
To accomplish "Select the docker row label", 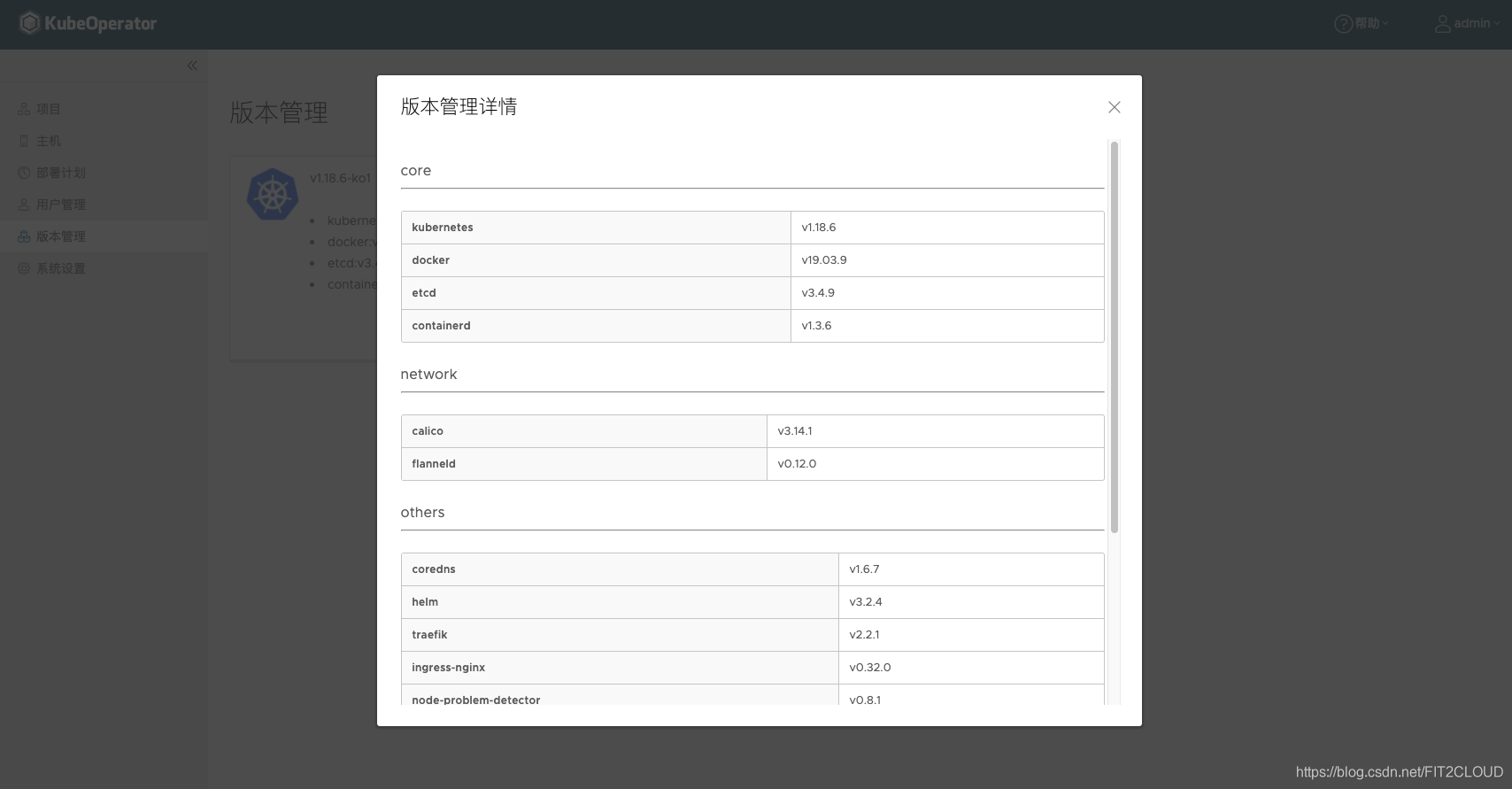I will [430, 260].
